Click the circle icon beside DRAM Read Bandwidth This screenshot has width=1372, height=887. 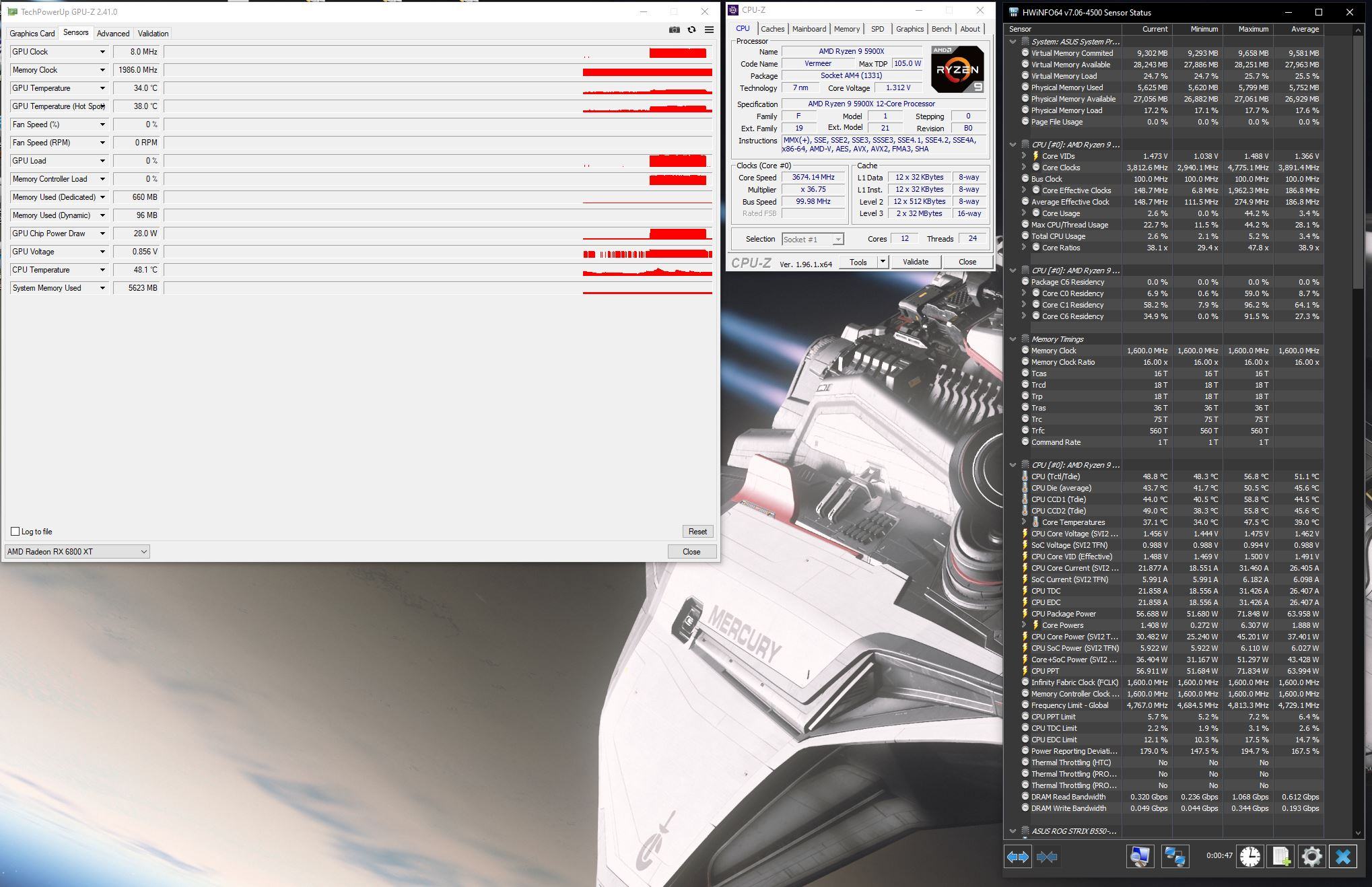tap(1025, 797)
